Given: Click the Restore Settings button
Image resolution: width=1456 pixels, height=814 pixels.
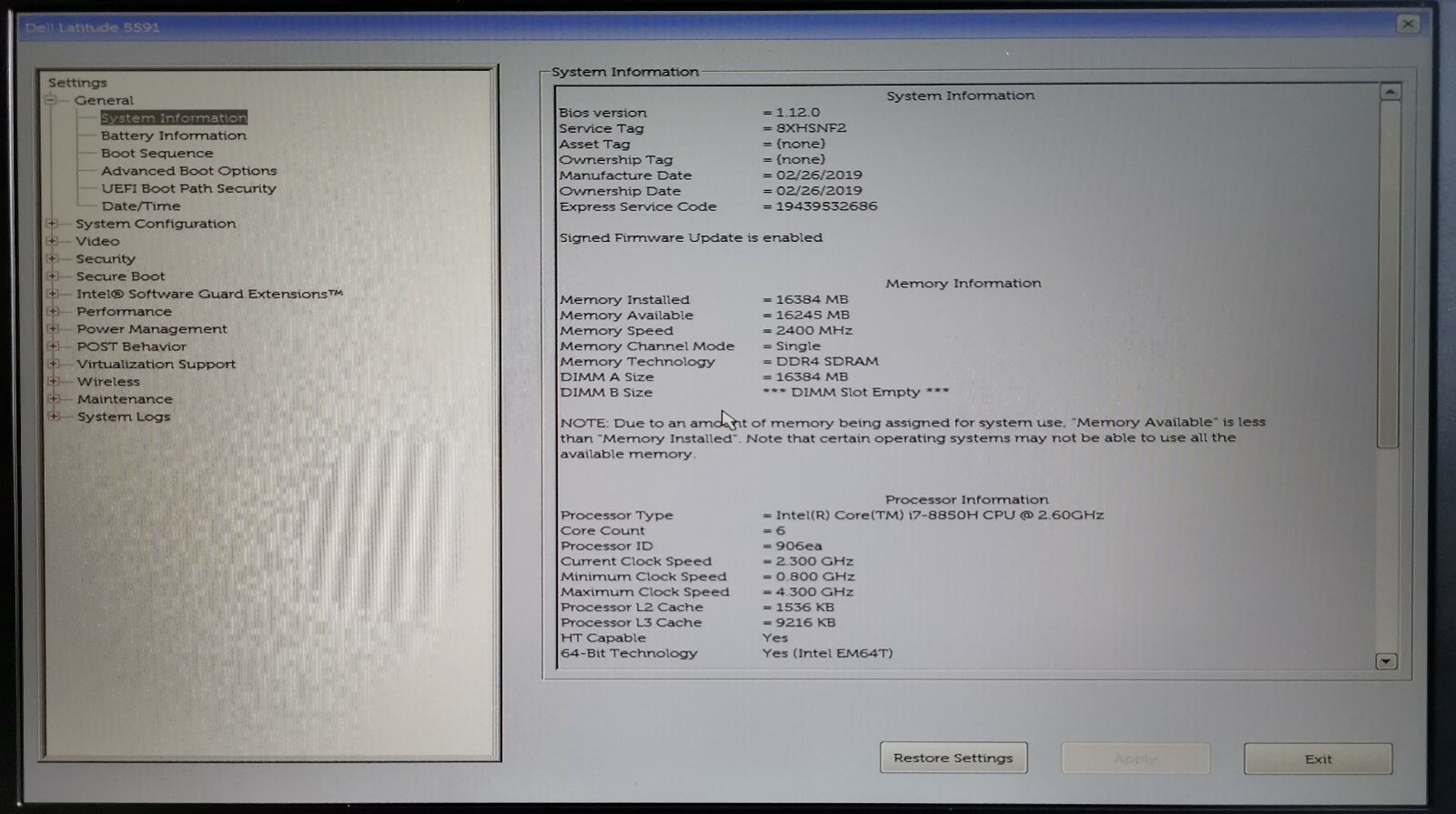Looking at the screenshot, I should click(954, 758).
